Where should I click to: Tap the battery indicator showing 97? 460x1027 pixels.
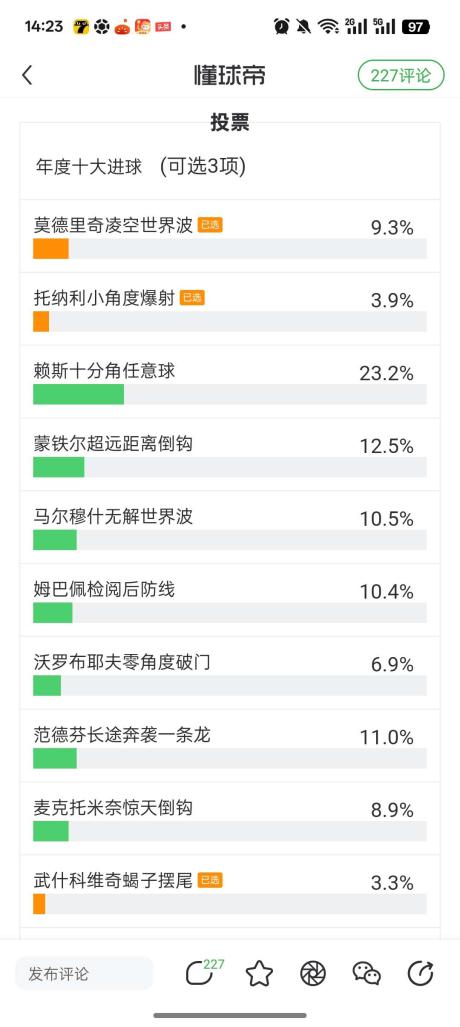click(415, 27)
